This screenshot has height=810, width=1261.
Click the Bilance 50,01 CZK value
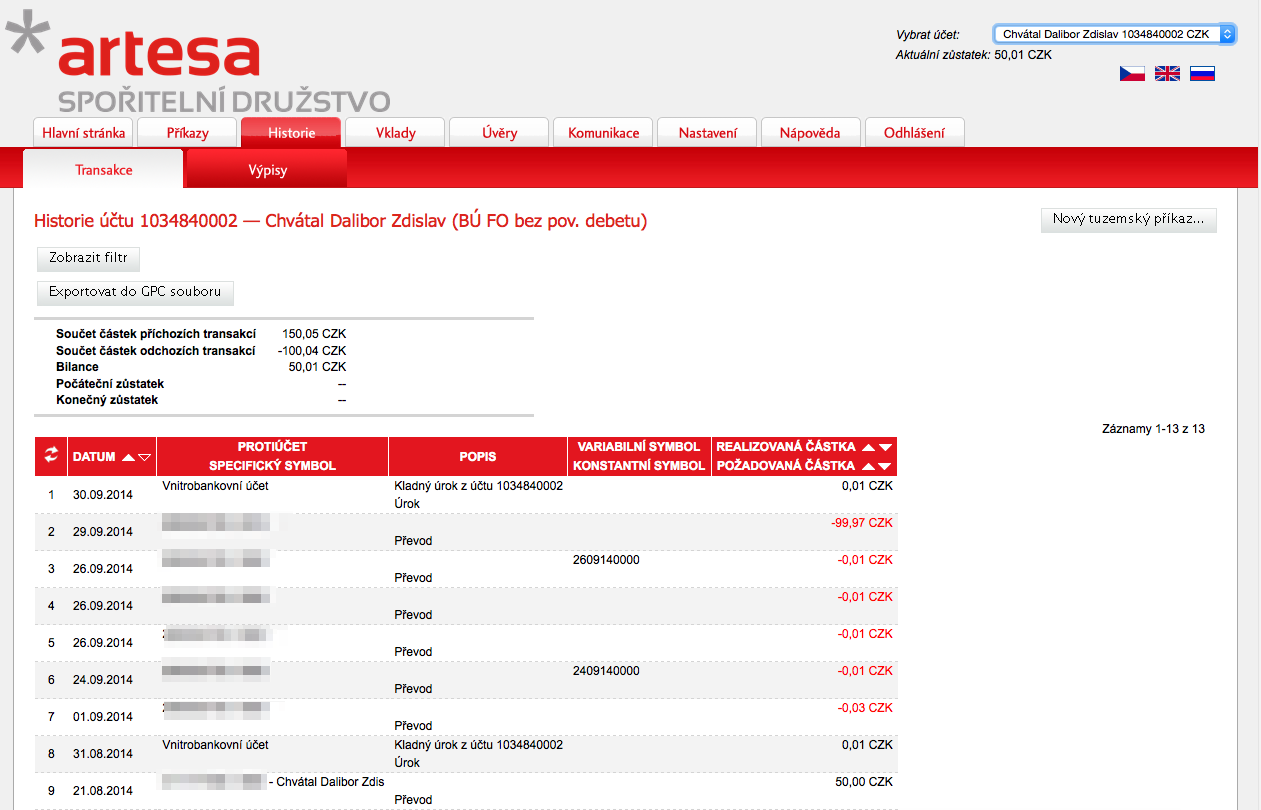[317, 367]
